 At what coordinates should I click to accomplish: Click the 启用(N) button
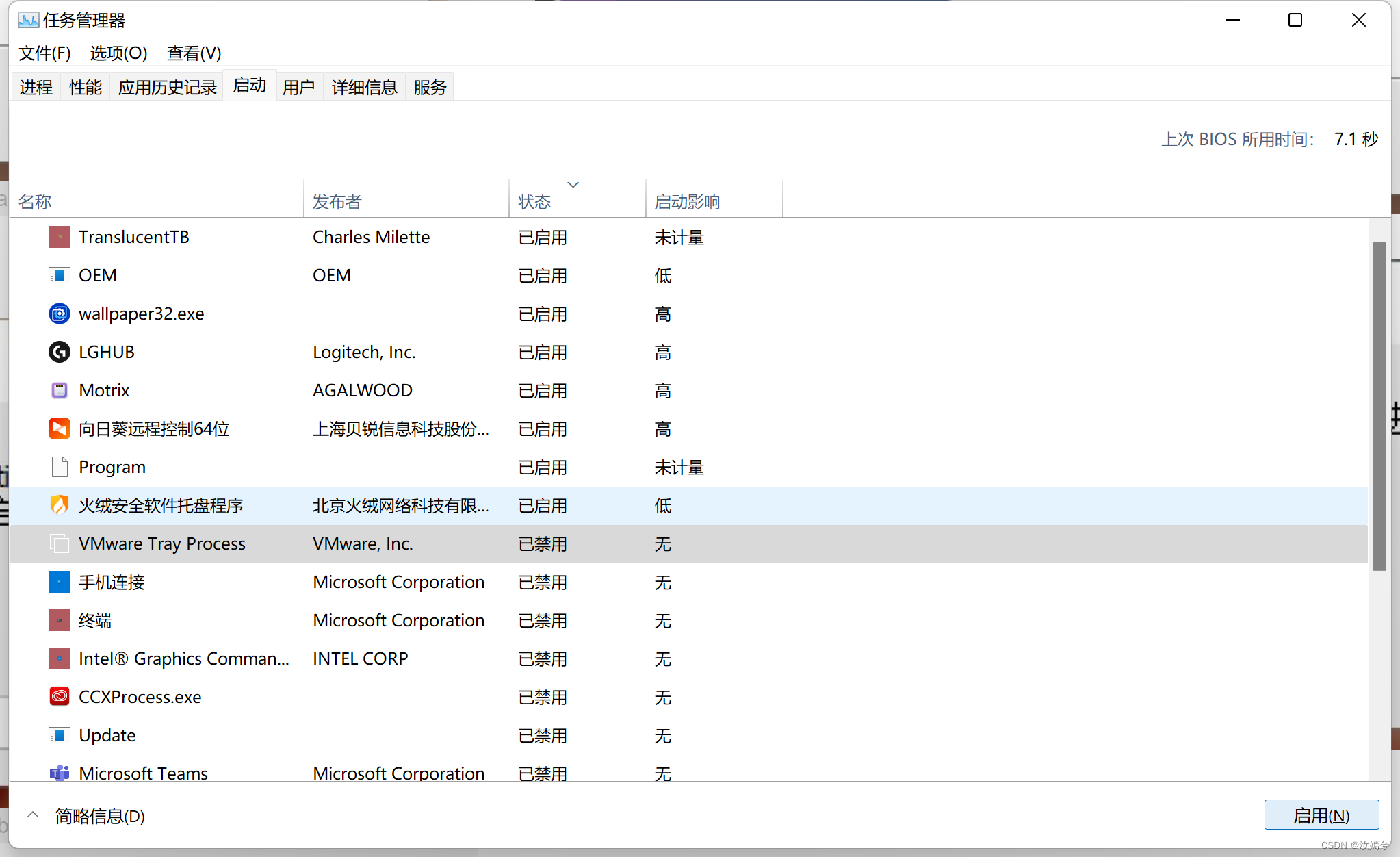(x=1321, y=815)
